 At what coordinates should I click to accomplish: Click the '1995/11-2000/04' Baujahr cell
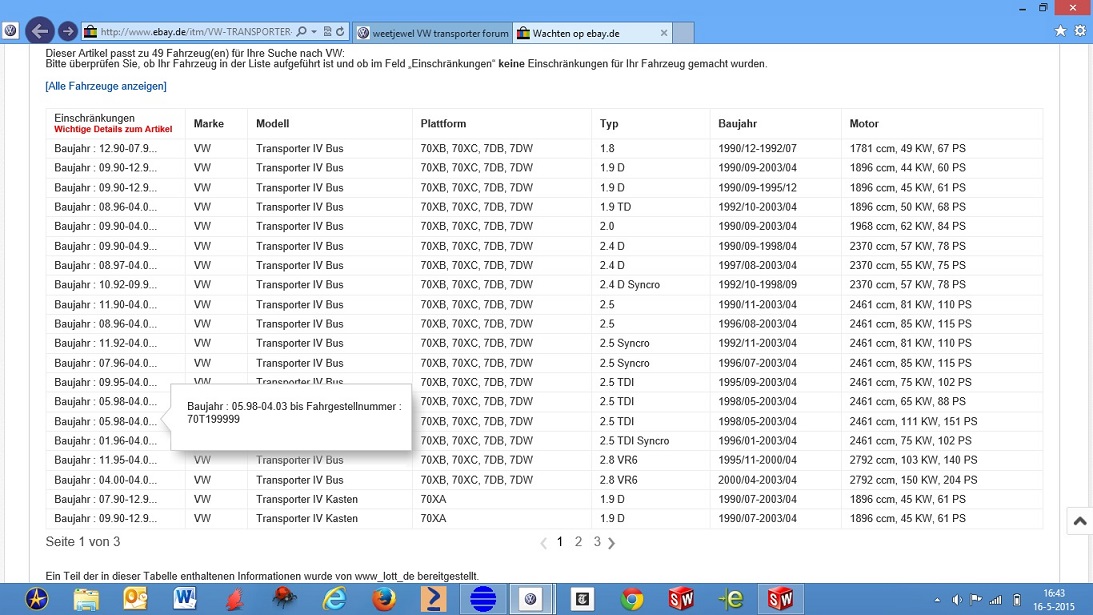click(x=757, y=460)
